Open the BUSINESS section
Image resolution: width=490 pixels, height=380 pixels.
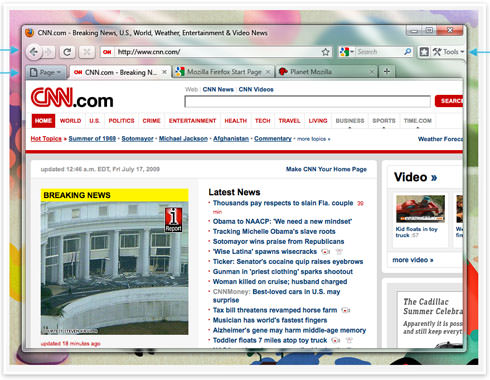click(350, 121)
